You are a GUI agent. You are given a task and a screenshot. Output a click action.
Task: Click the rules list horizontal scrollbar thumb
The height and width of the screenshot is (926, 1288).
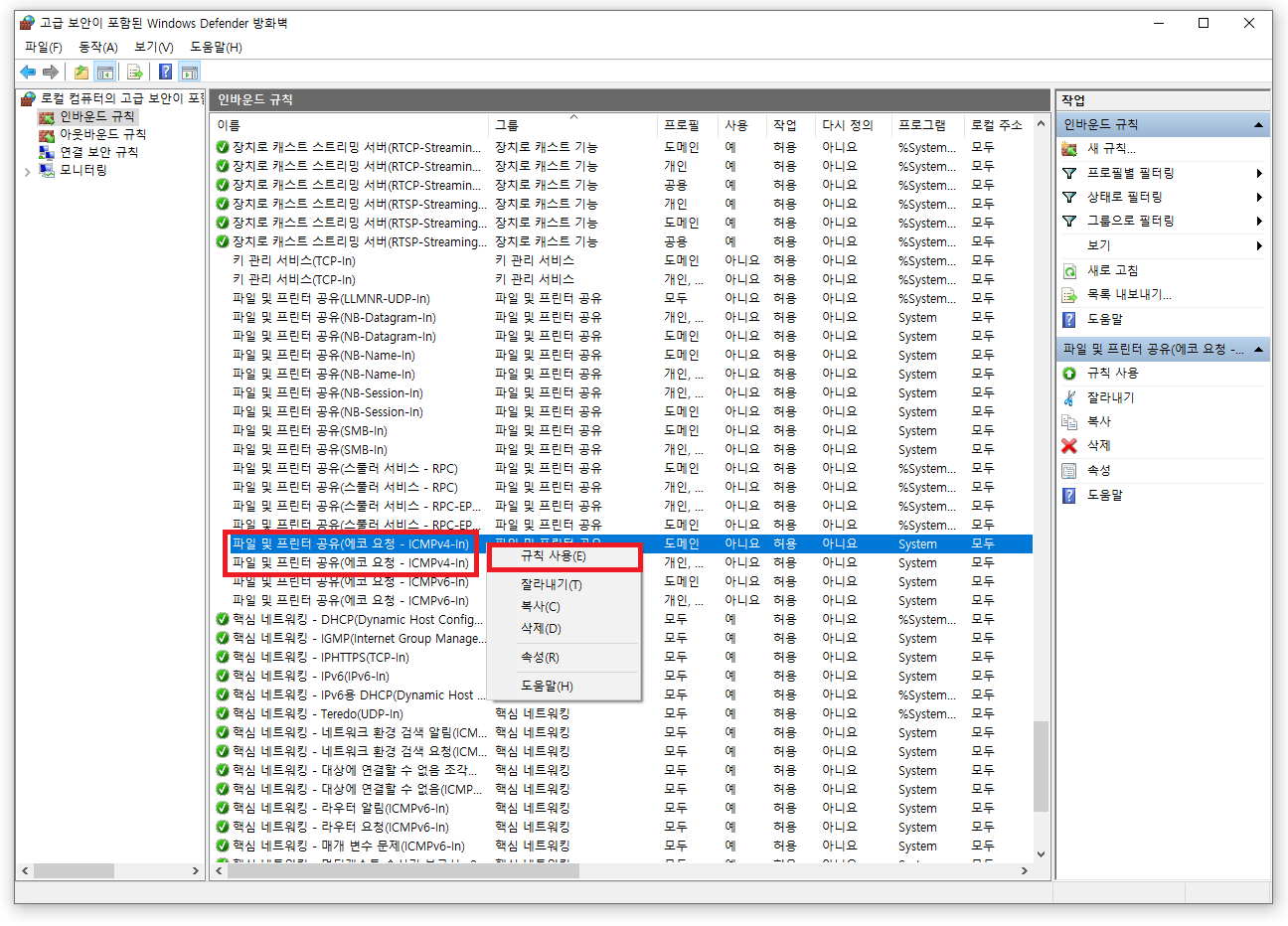point(402,870)
